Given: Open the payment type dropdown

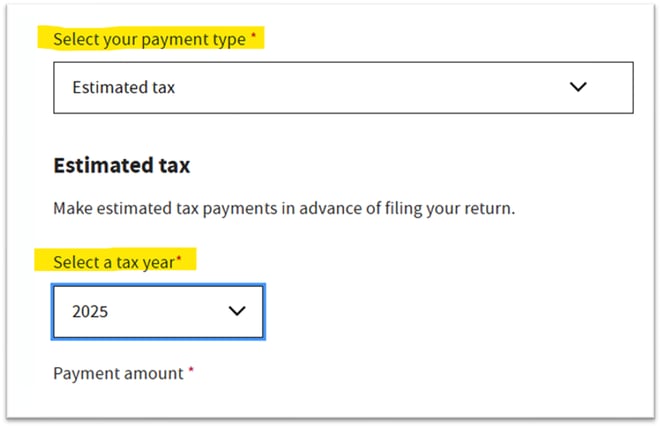Looking at the screenshot, I should coord(342,87).
